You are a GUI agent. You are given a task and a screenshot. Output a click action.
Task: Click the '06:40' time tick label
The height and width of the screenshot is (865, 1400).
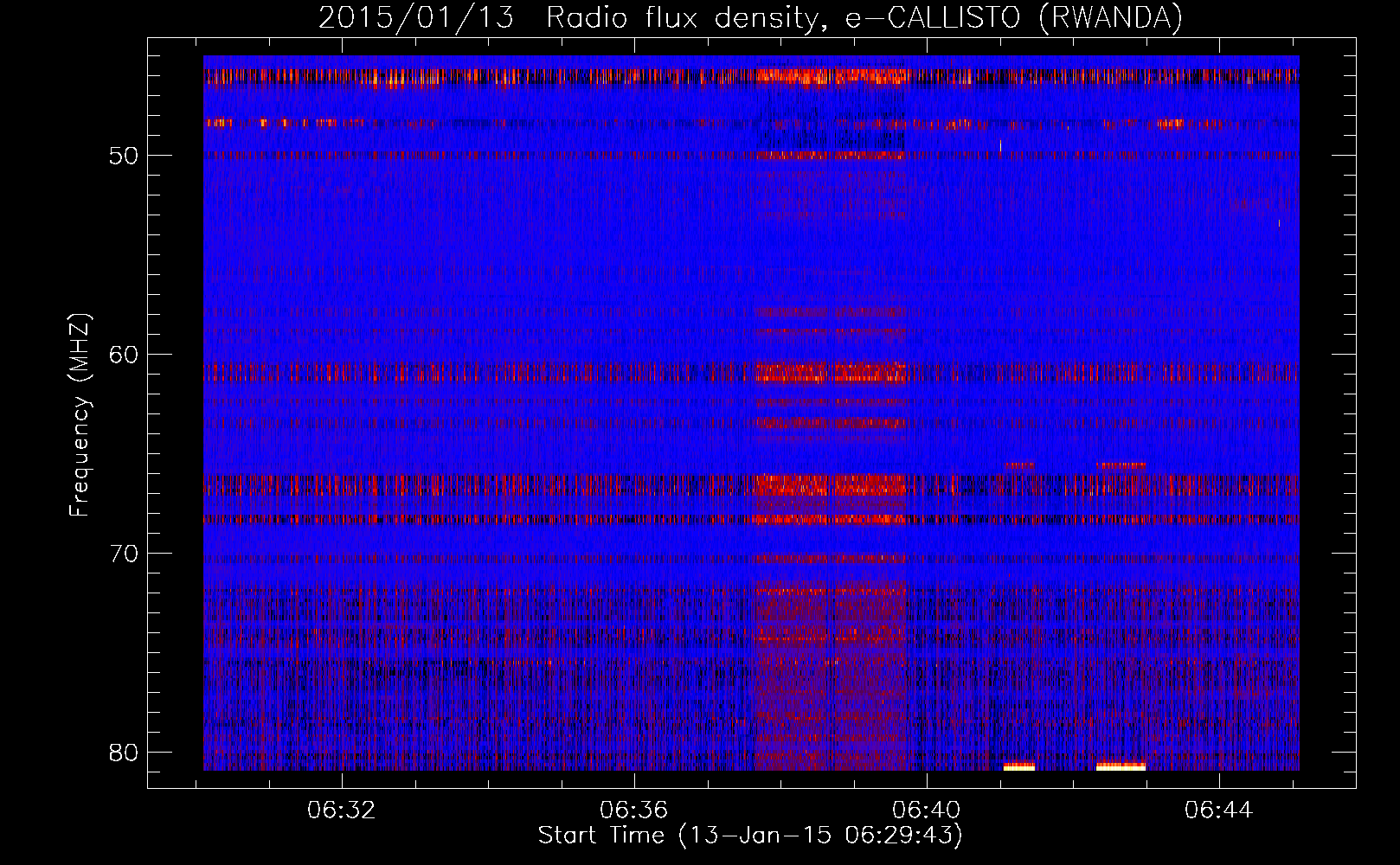click(x=927, y=811)
